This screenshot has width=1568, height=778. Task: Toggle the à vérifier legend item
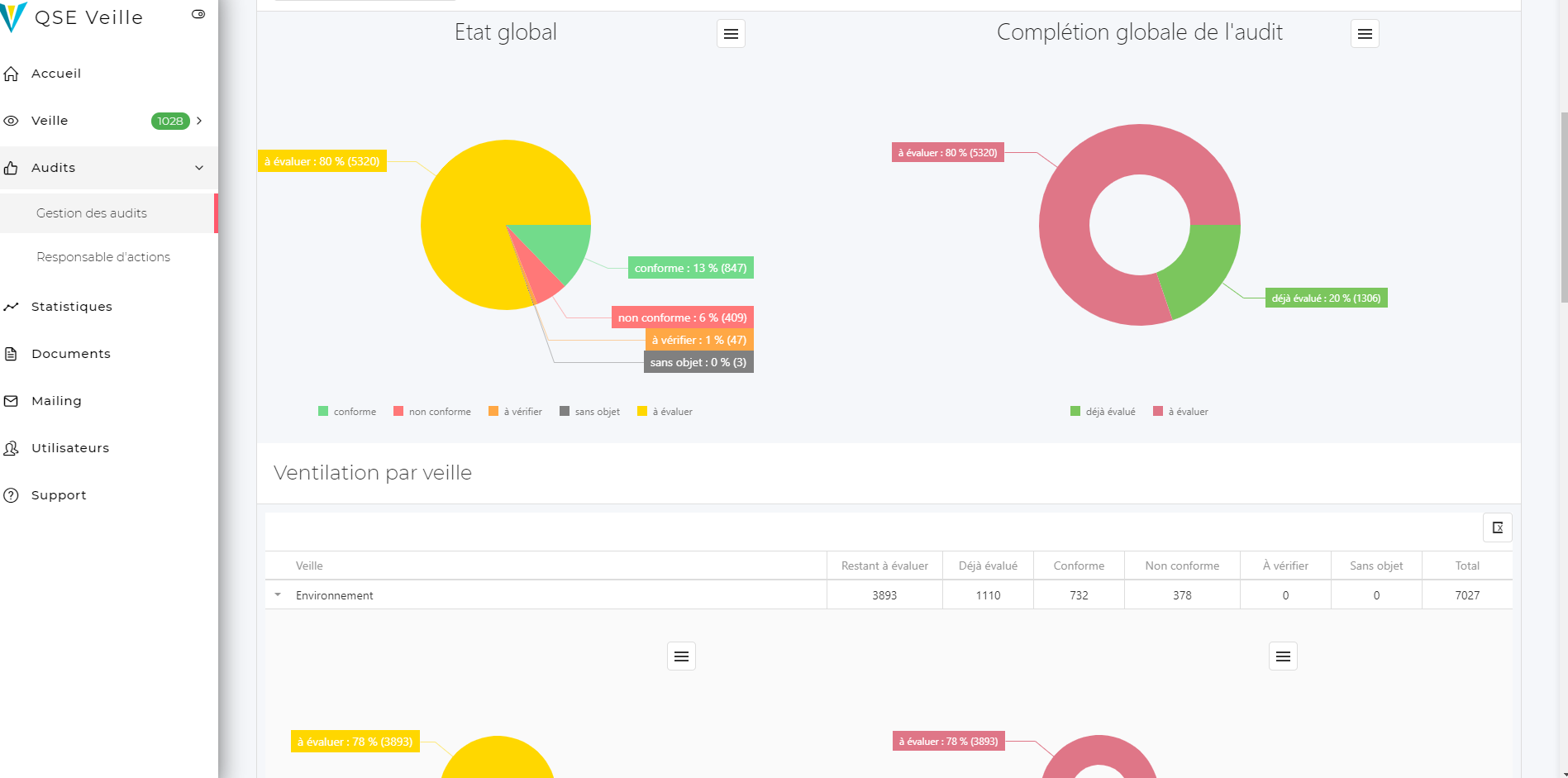[x=516, y=412]
